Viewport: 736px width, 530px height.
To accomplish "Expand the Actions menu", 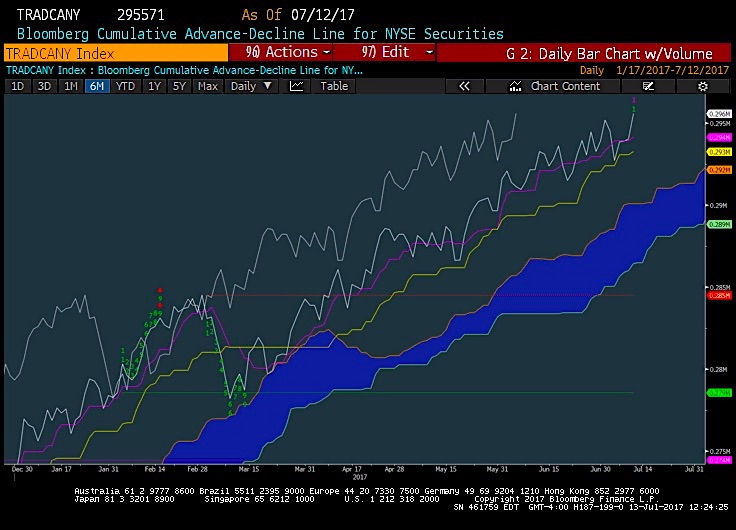I will 285,52.
